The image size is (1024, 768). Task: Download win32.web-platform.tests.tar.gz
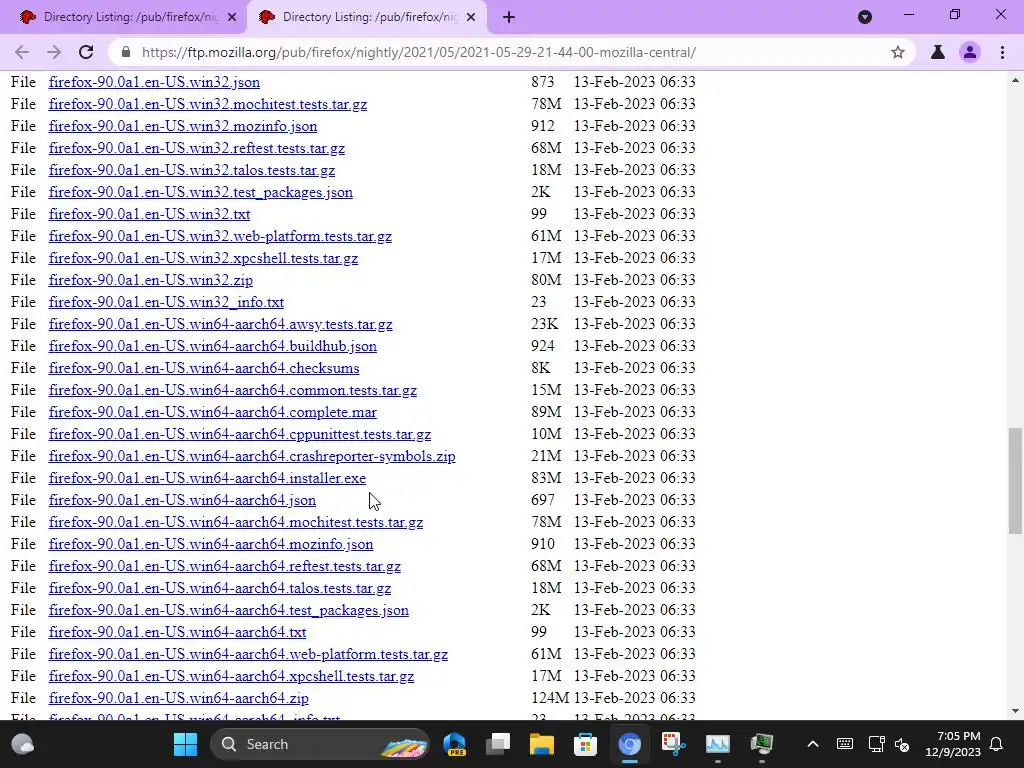point(220,236)
